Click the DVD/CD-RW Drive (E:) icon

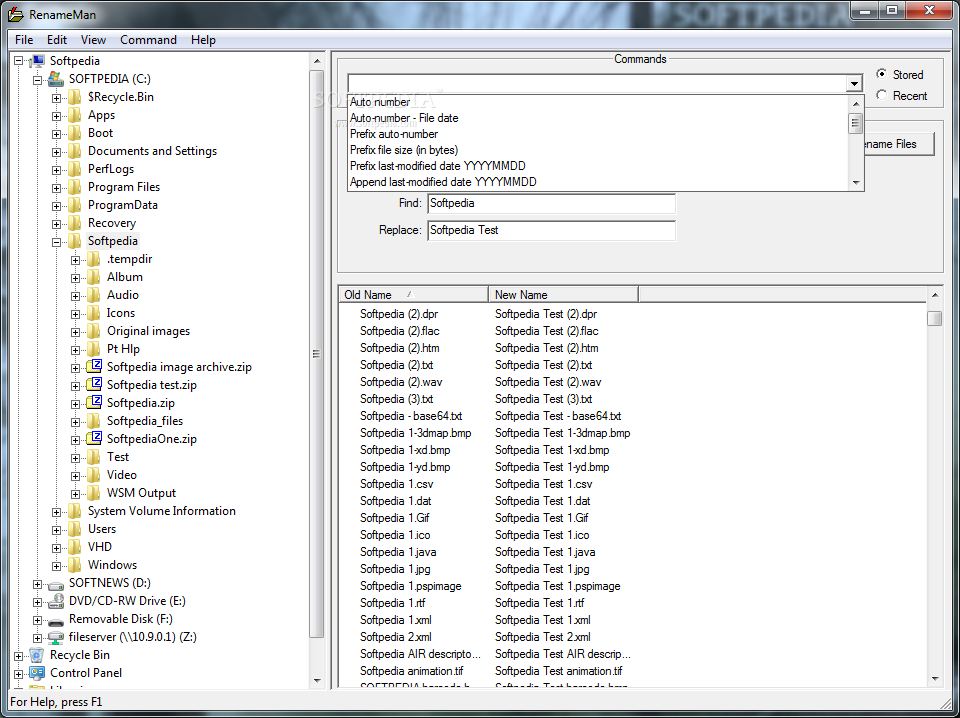tap(56, 601)
